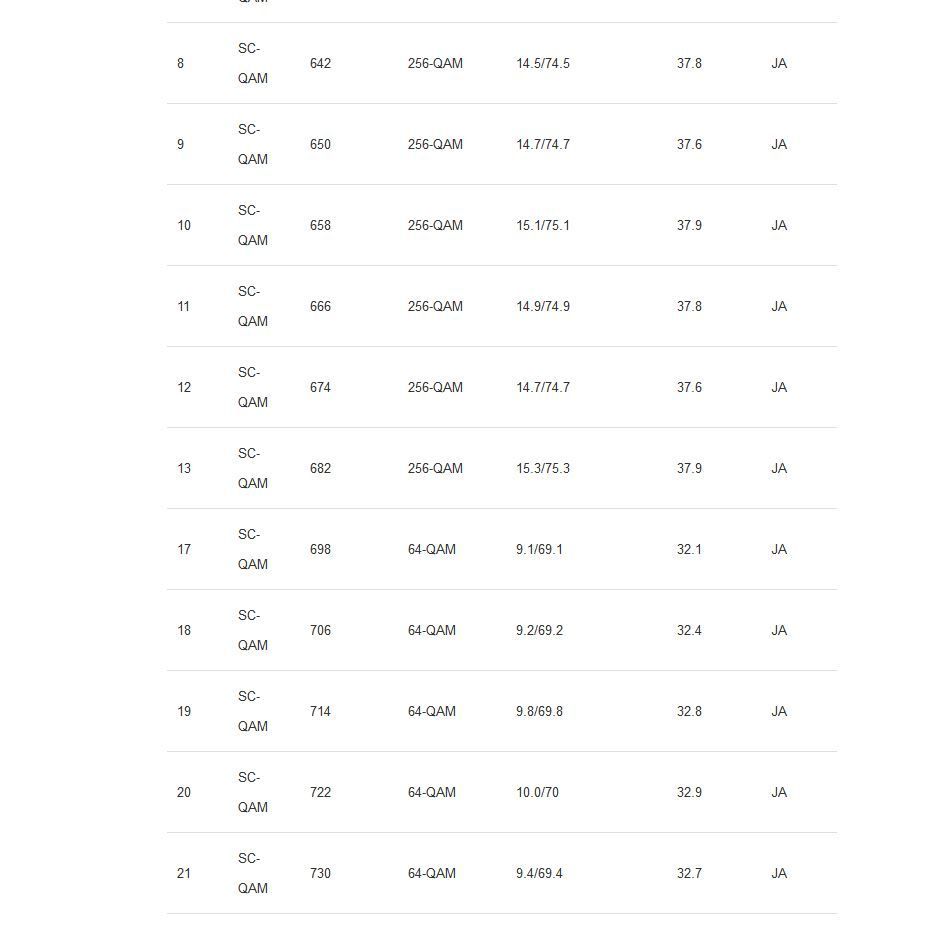Click the 14.5/74.5 power level value

click(543, 64)
